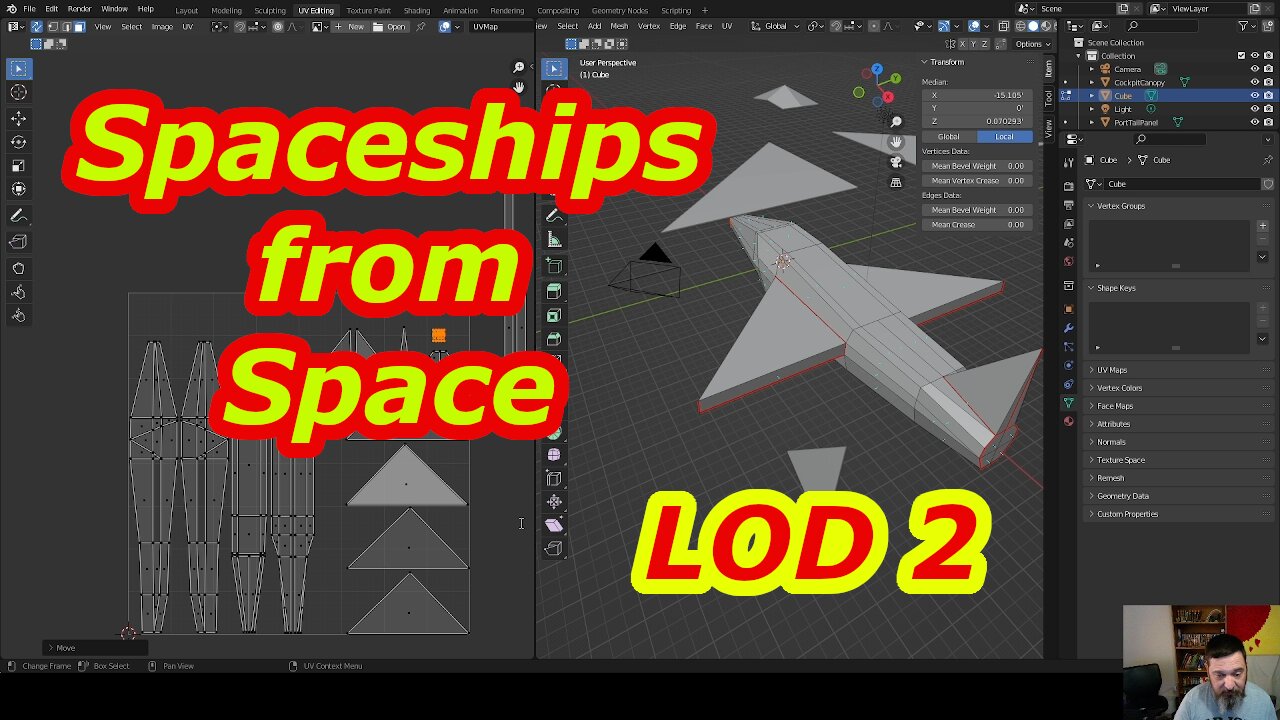Select the 3D viewport Measure tool
Image resolution: width=1280 pixels, height=720 pixels.
[x=554, y=240]
